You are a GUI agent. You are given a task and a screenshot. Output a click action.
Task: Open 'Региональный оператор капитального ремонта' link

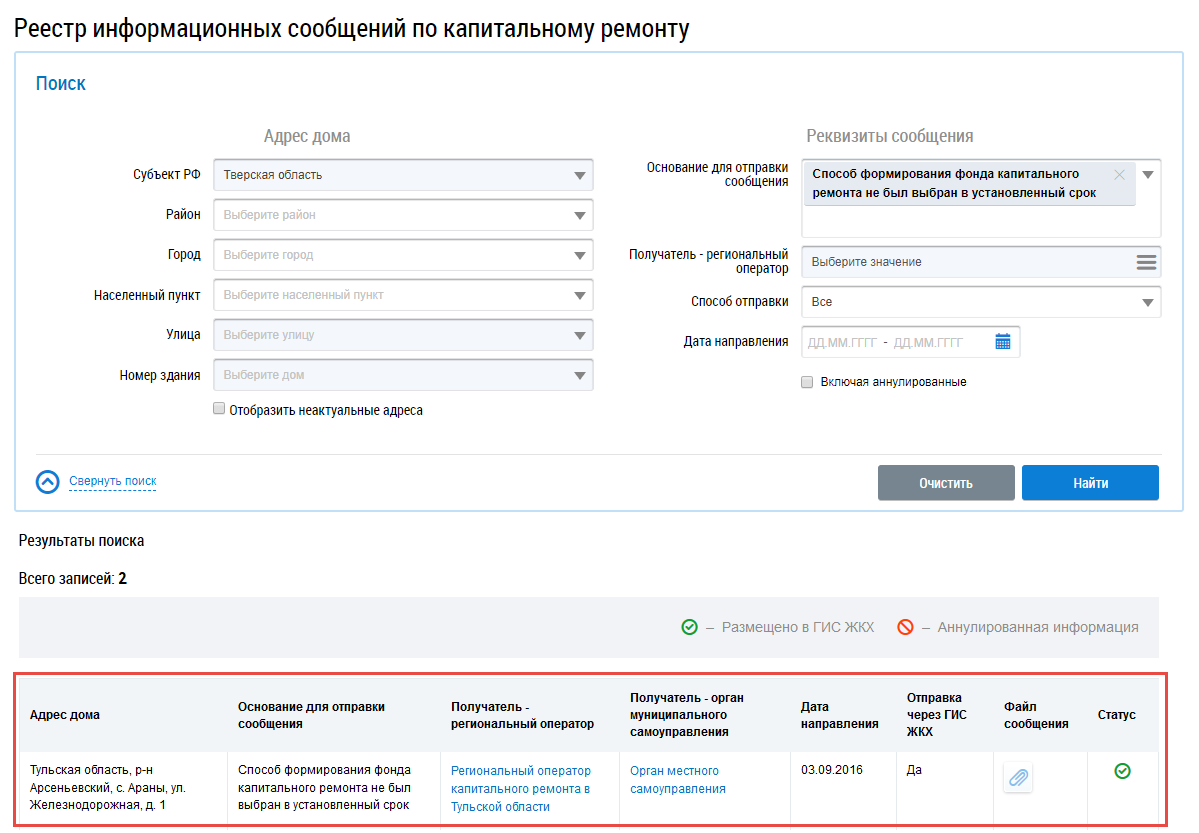[x=520, y=788]
